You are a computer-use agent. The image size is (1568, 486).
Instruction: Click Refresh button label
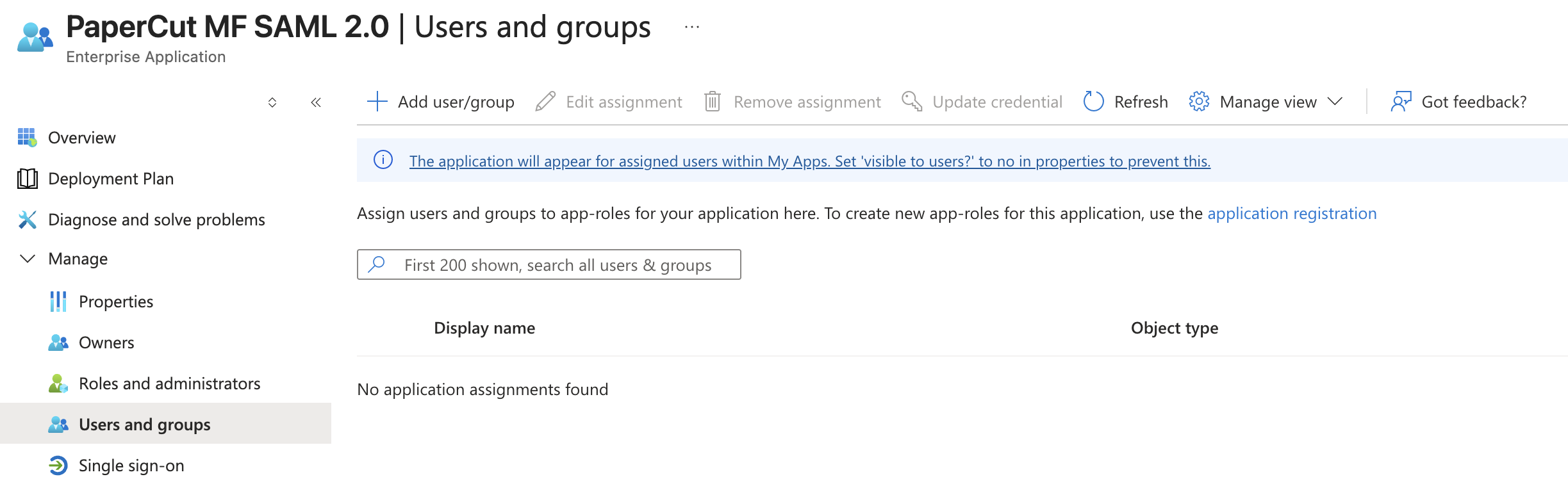pyautogui.click(x=1141, y=102)
